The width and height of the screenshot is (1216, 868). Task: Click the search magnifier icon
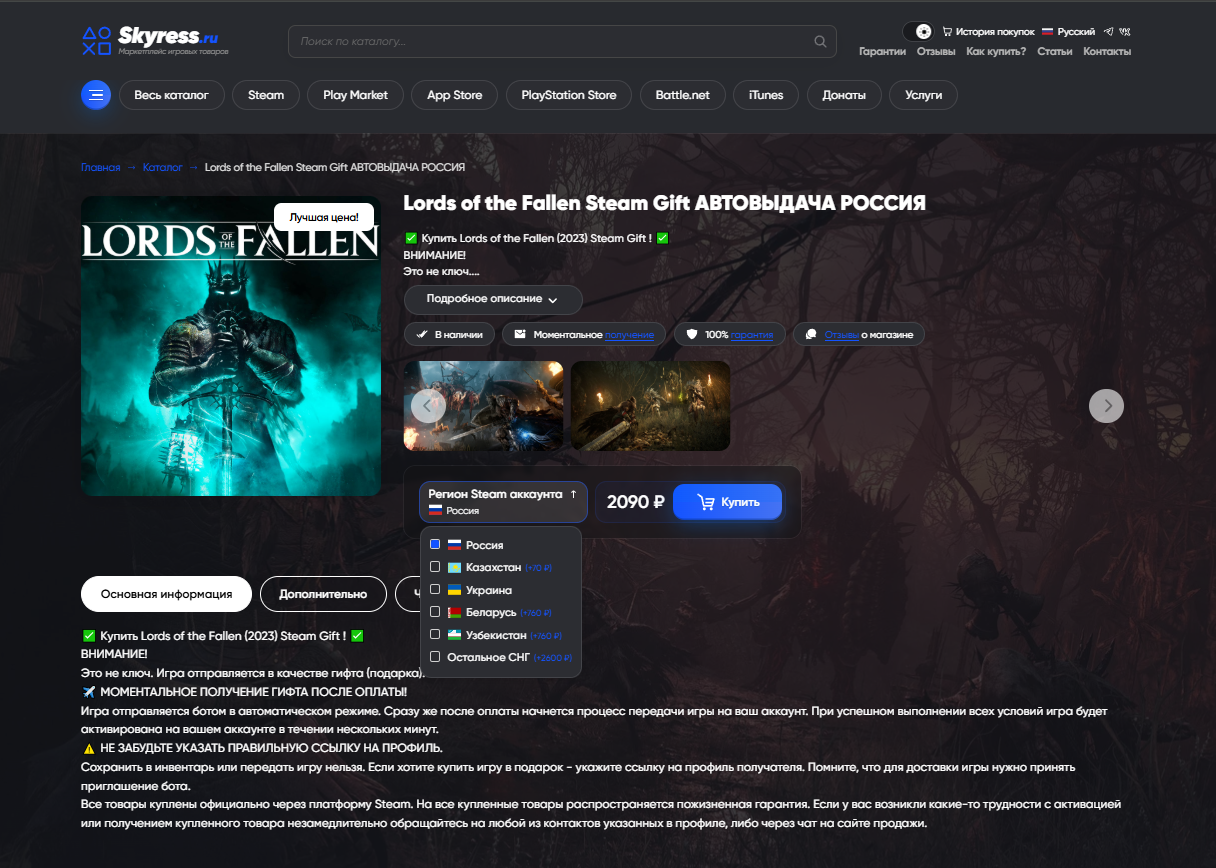(821, 42)
